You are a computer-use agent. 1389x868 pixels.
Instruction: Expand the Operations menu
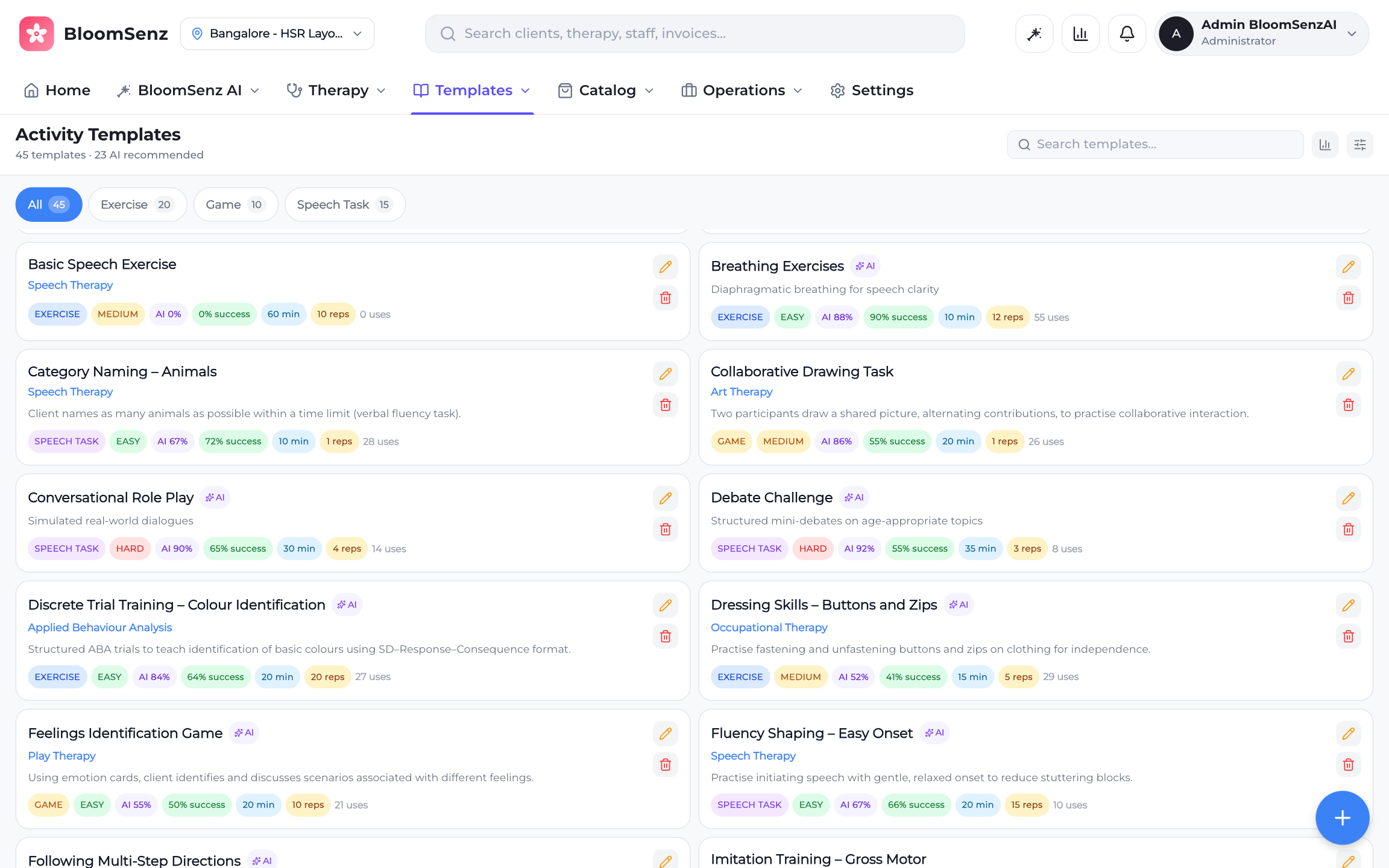pos(742,90)
